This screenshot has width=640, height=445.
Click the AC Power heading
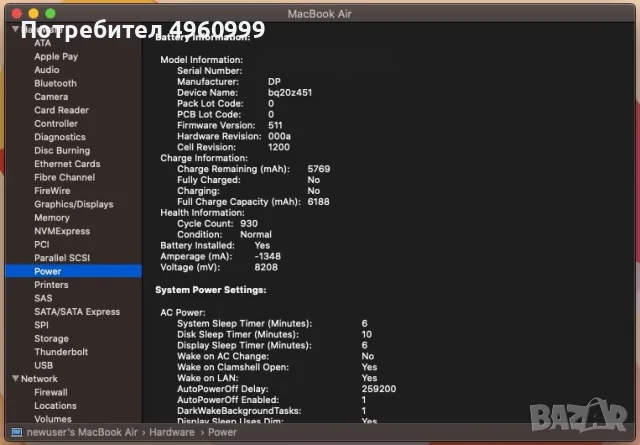tap(183, 313)
